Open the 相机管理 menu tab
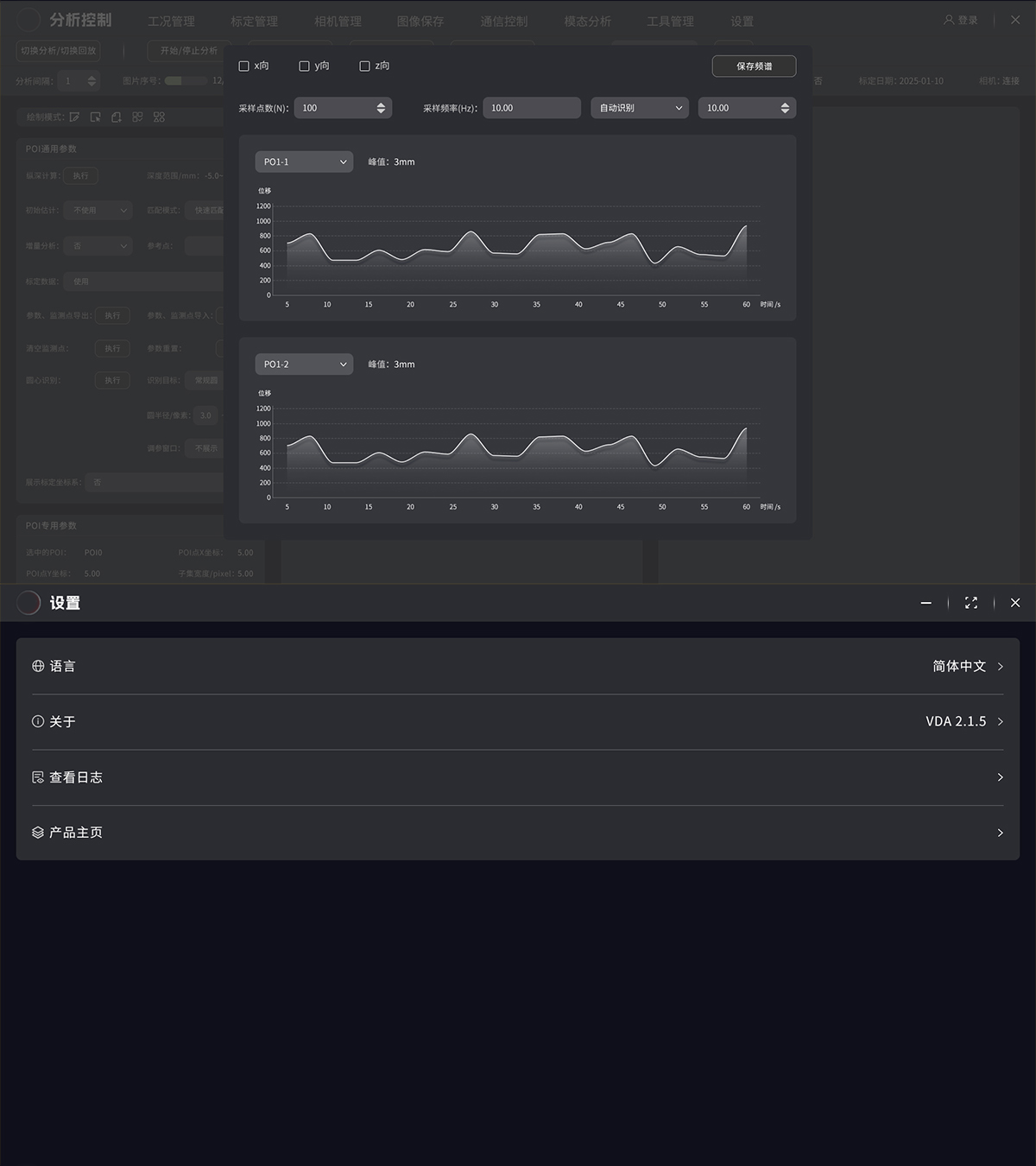Viewport: 1036px width, 1166px height. 338,21
